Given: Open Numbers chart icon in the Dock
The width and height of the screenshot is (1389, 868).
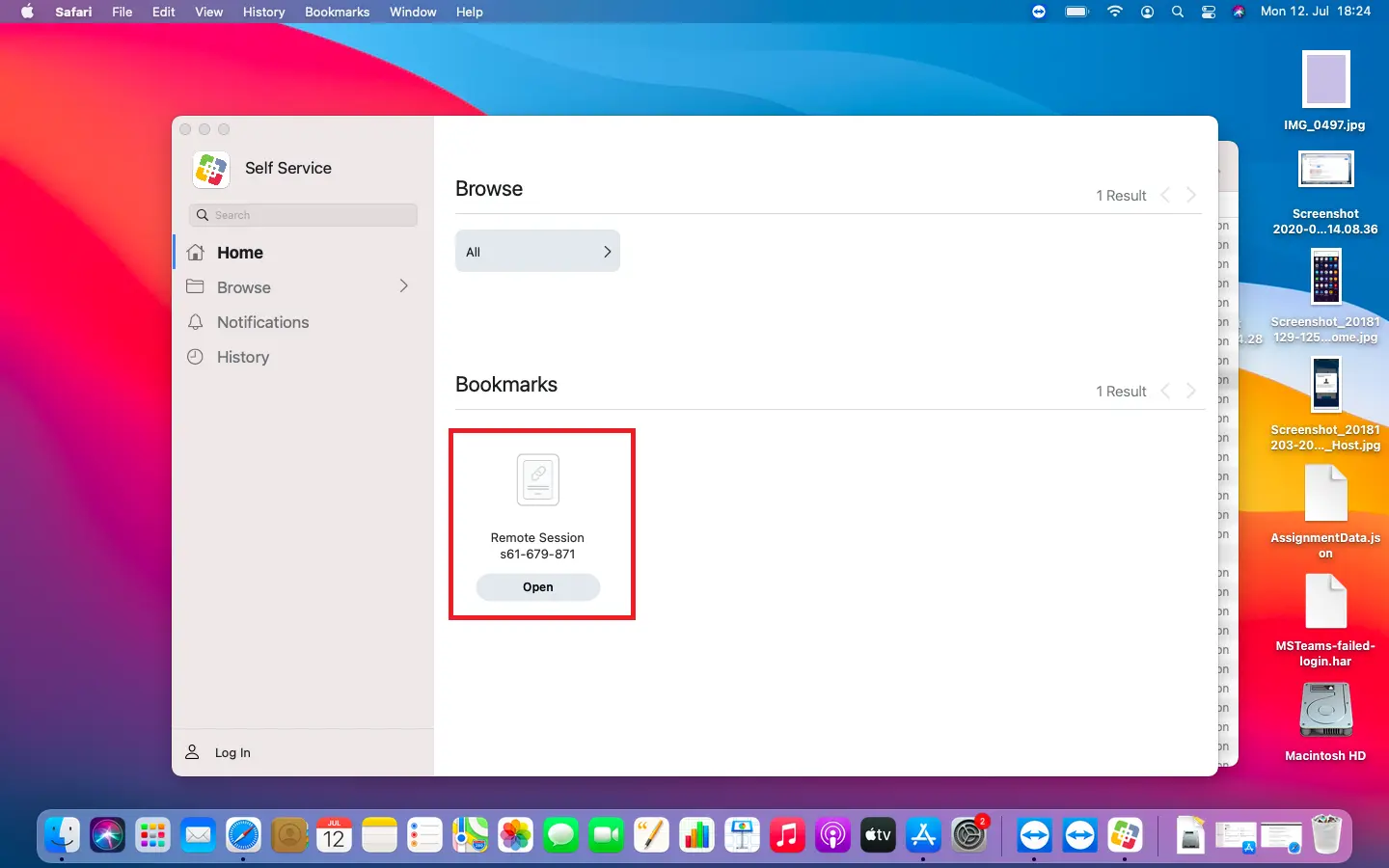Looking at the screenshot, I should pos(696,834).
